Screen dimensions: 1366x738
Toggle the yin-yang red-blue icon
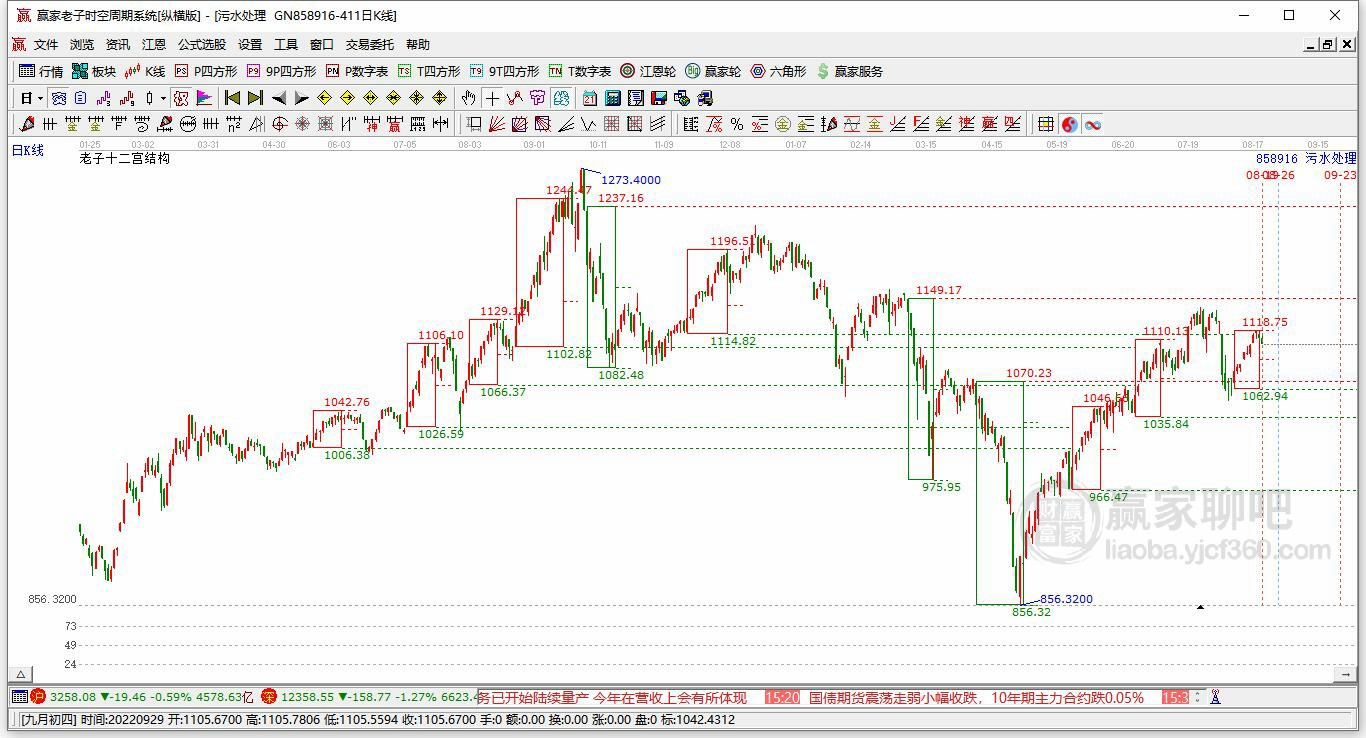pos(1069,124)
